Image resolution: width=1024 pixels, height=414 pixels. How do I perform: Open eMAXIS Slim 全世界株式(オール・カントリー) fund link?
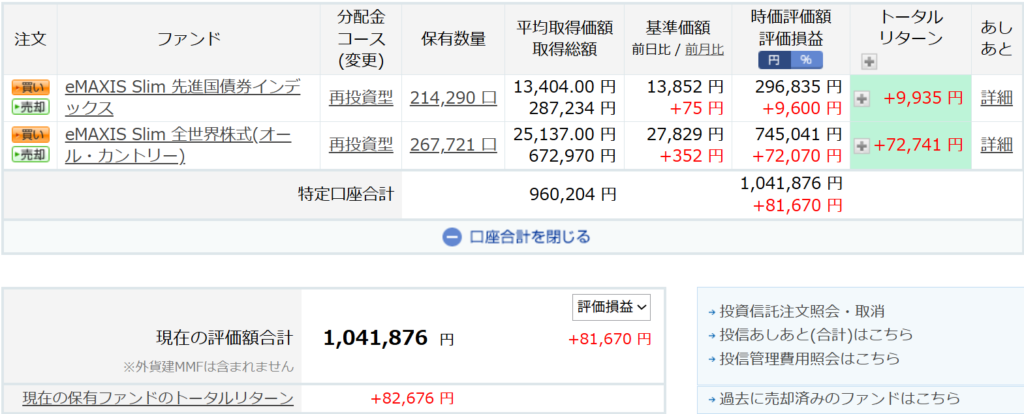178,145
